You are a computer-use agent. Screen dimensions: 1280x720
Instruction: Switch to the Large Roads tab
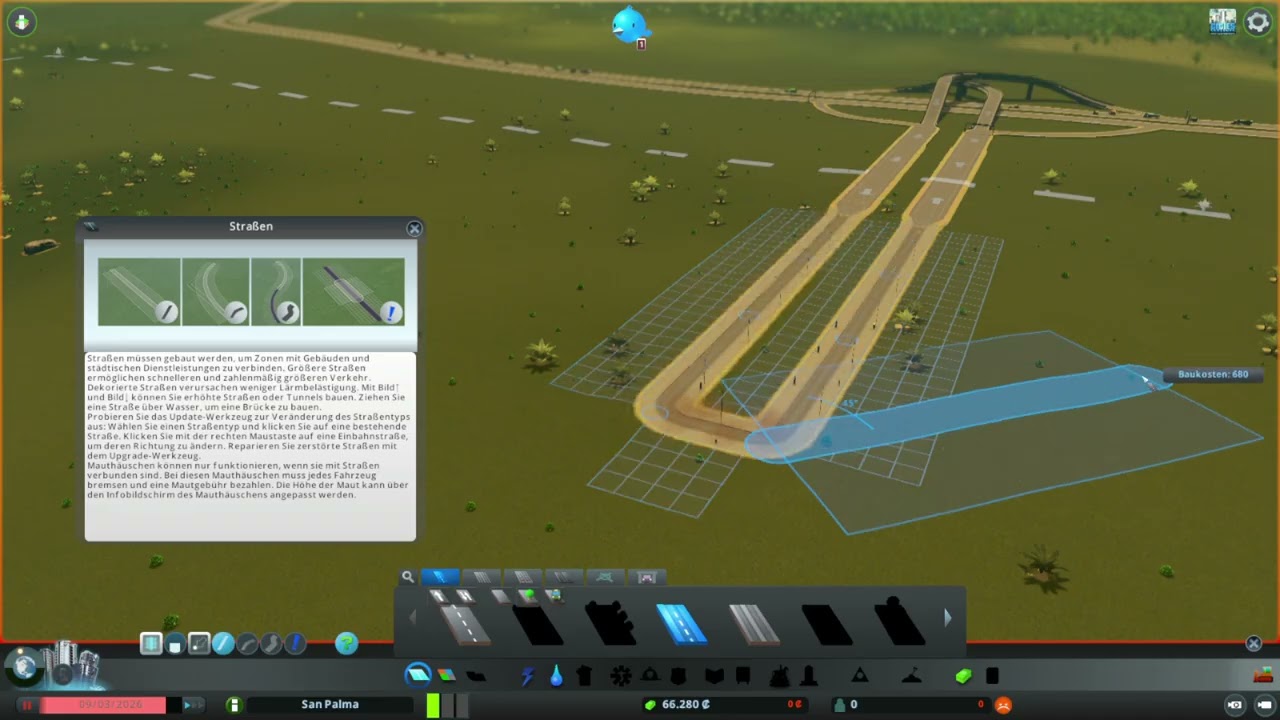(522, 577)
